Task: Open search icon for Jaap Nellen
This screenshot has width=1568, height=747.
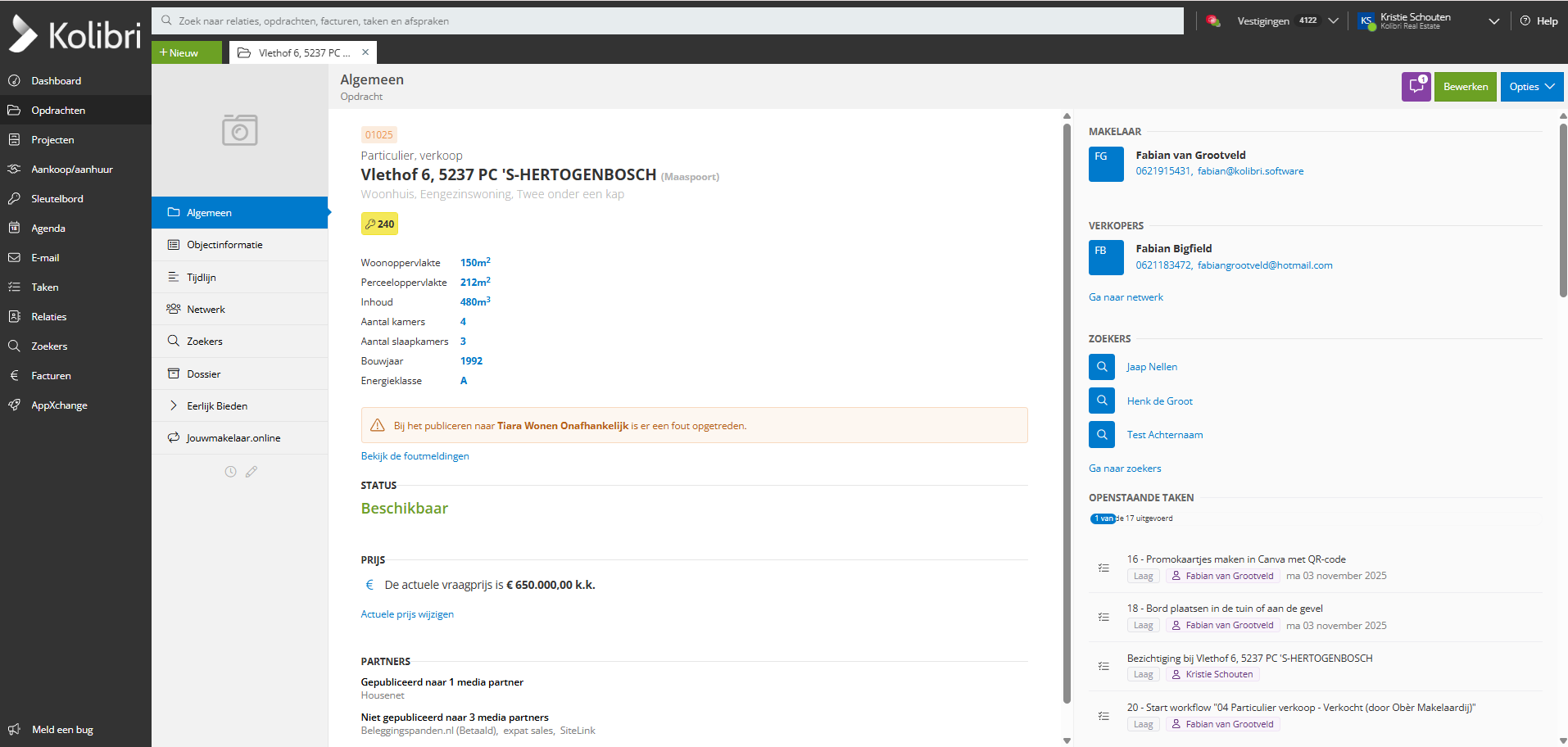Action: coord(1101,367)
